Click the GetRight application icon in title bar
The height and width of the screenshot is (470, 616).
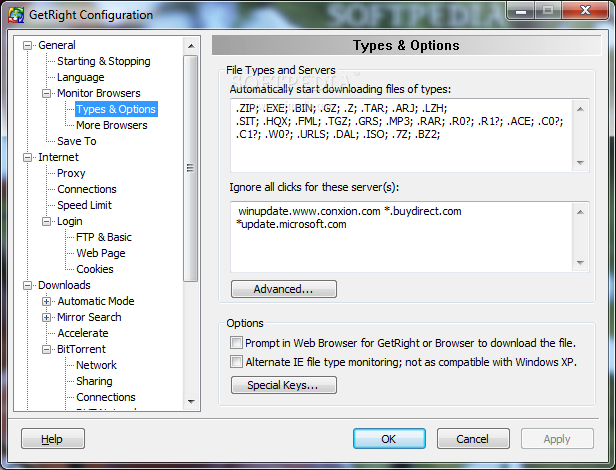click(16, 15)
